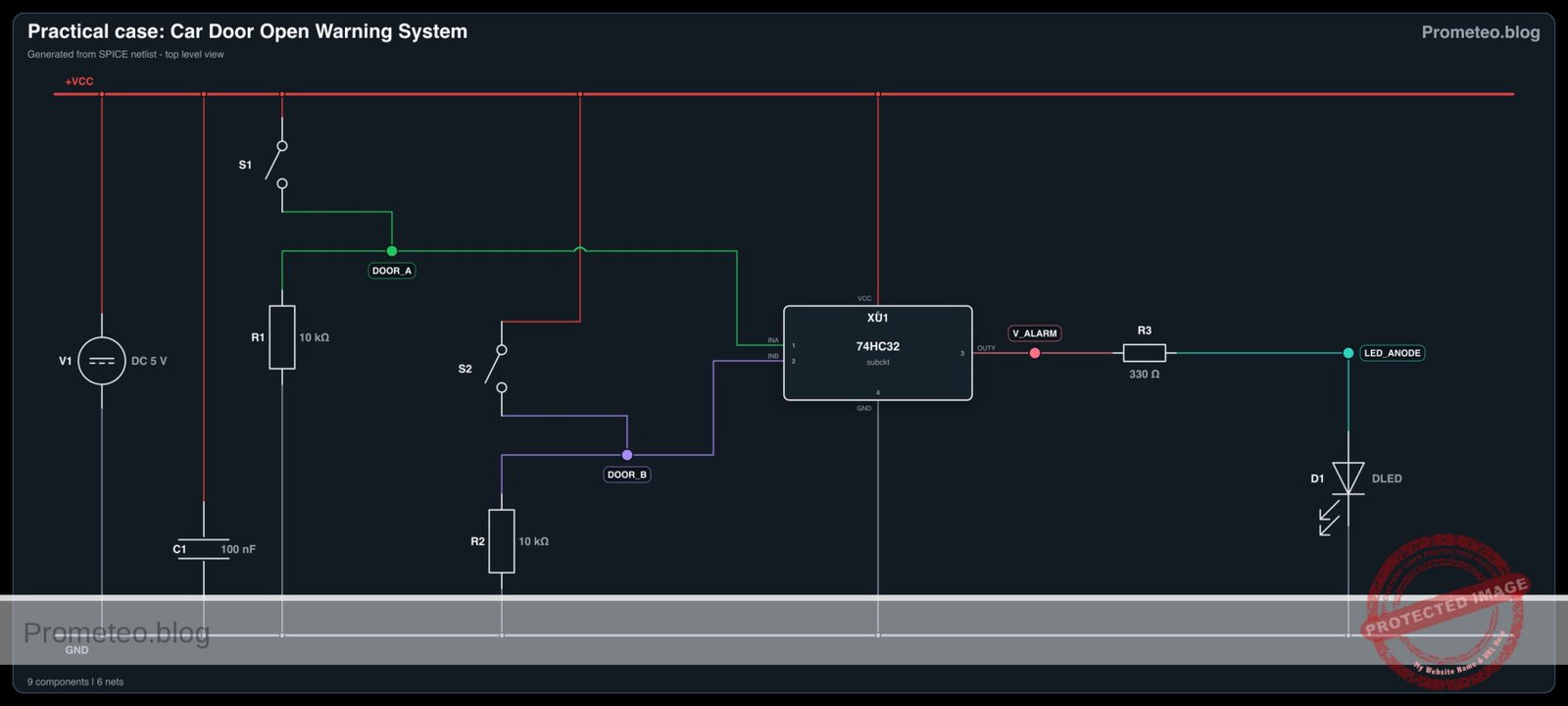This screenshot has height=706, width=1568.
Task: Click the GND pin label below 74HC32
Action: tap(864, 408)
